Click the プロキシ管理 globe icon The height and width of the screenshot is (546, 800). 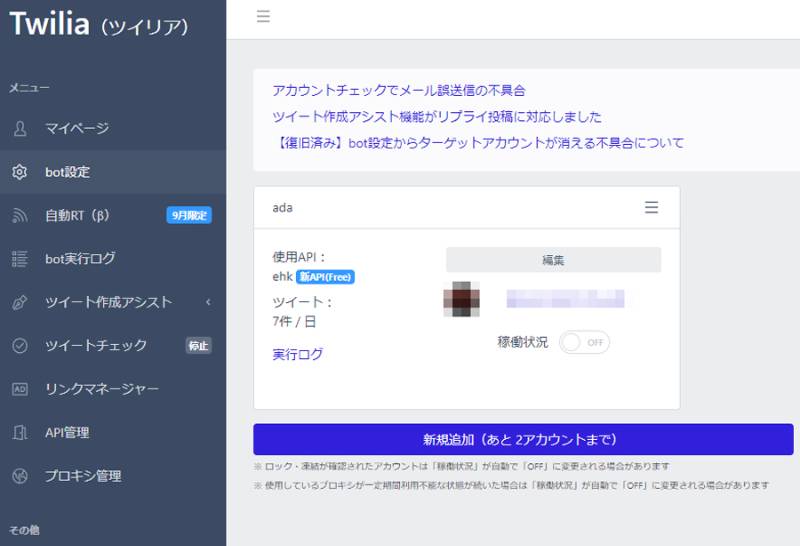point(19,476)
